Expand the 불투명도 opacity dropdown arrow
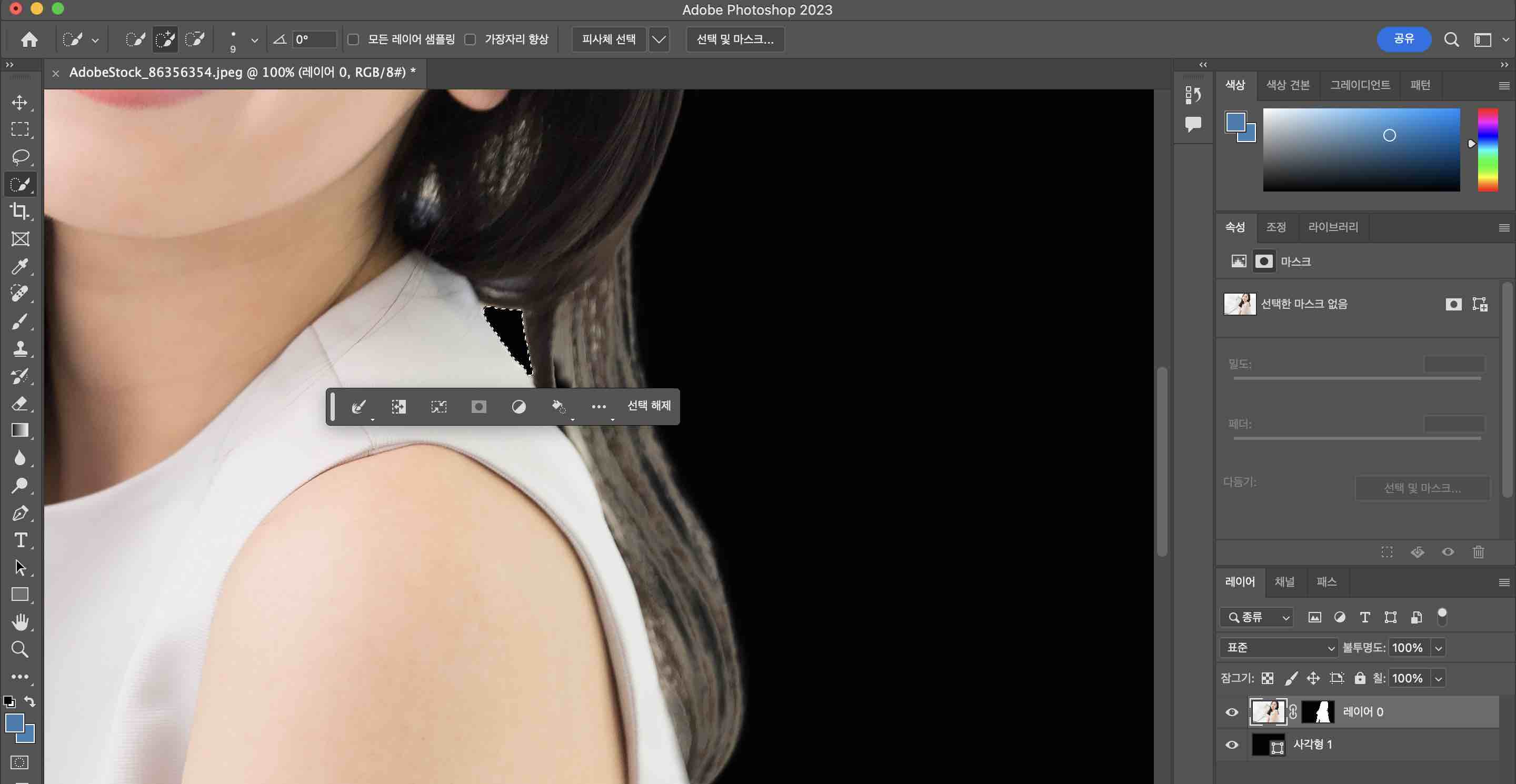The height and width of the screenshot is (784, 1516). point(1438,648)
